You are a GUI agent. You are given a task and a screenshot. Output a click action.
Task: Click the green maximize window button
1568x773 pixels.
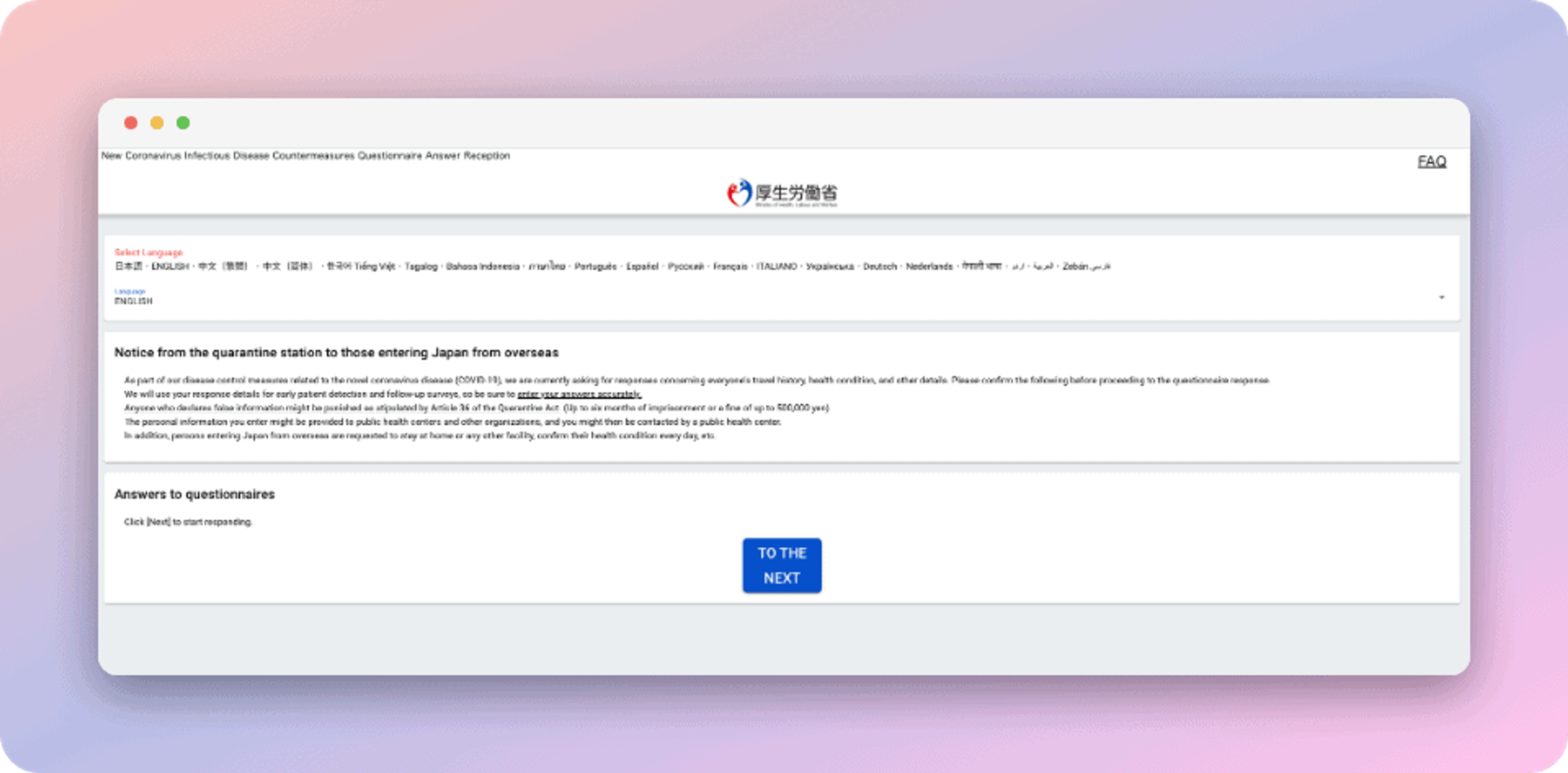coord(183,123)
